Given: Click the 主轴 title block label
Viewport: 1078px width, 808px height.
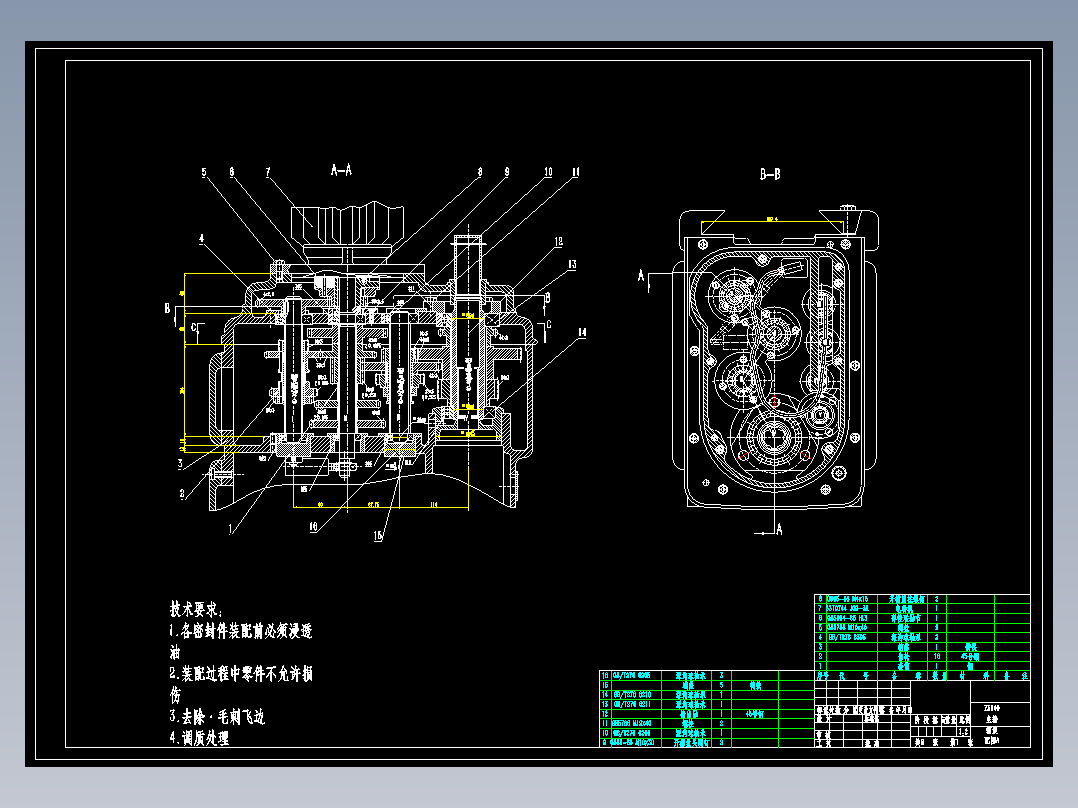Looking at the screenshot, I should (x=994, y=721).
